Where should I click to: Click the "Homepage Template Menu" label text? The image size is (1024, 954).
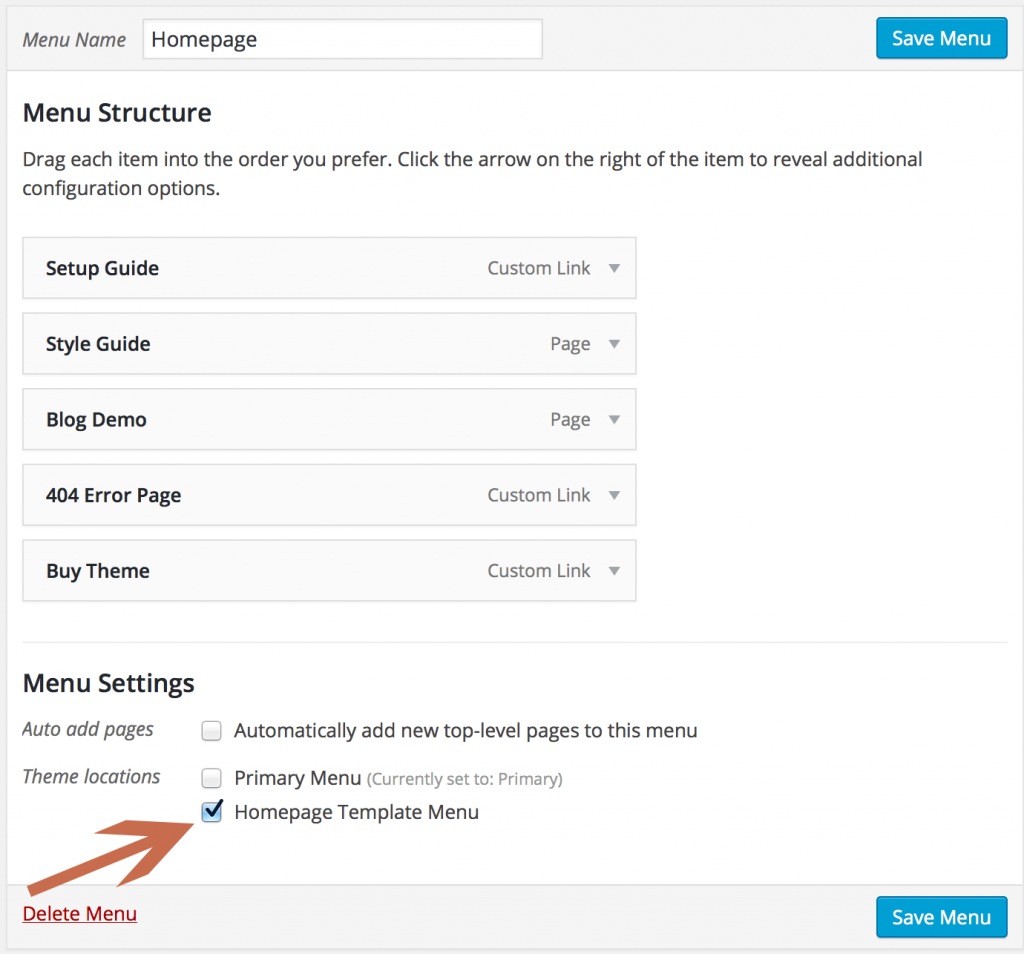click(x=356, y=812)
